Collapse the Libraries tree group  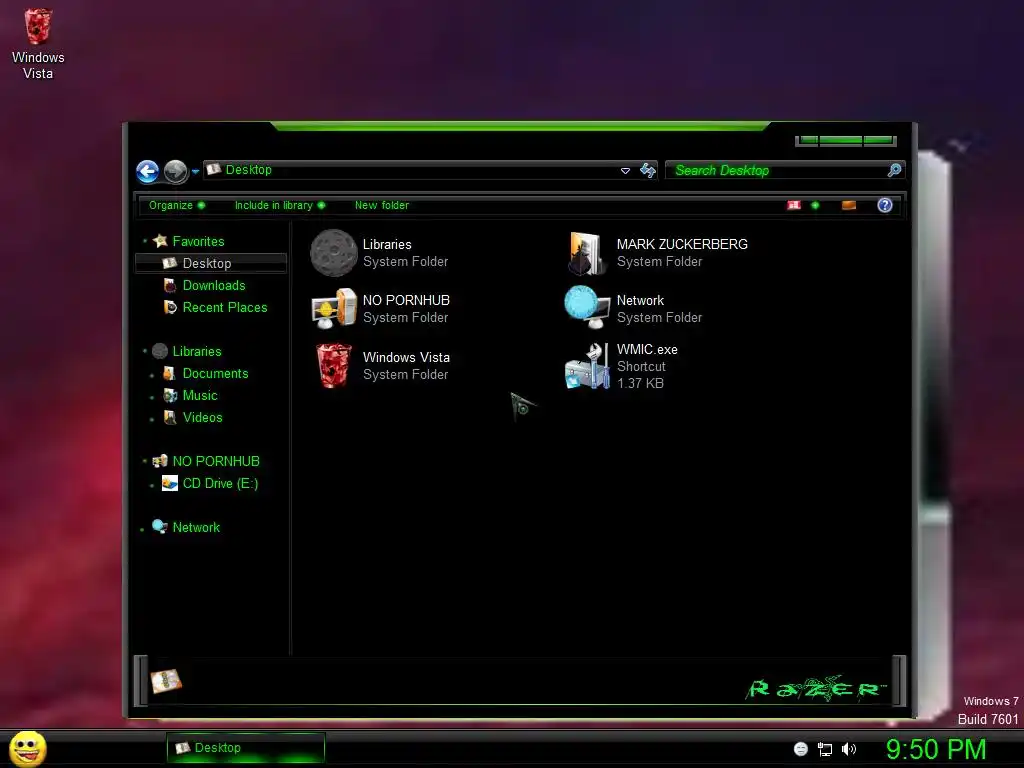click(x=145, y=351)
